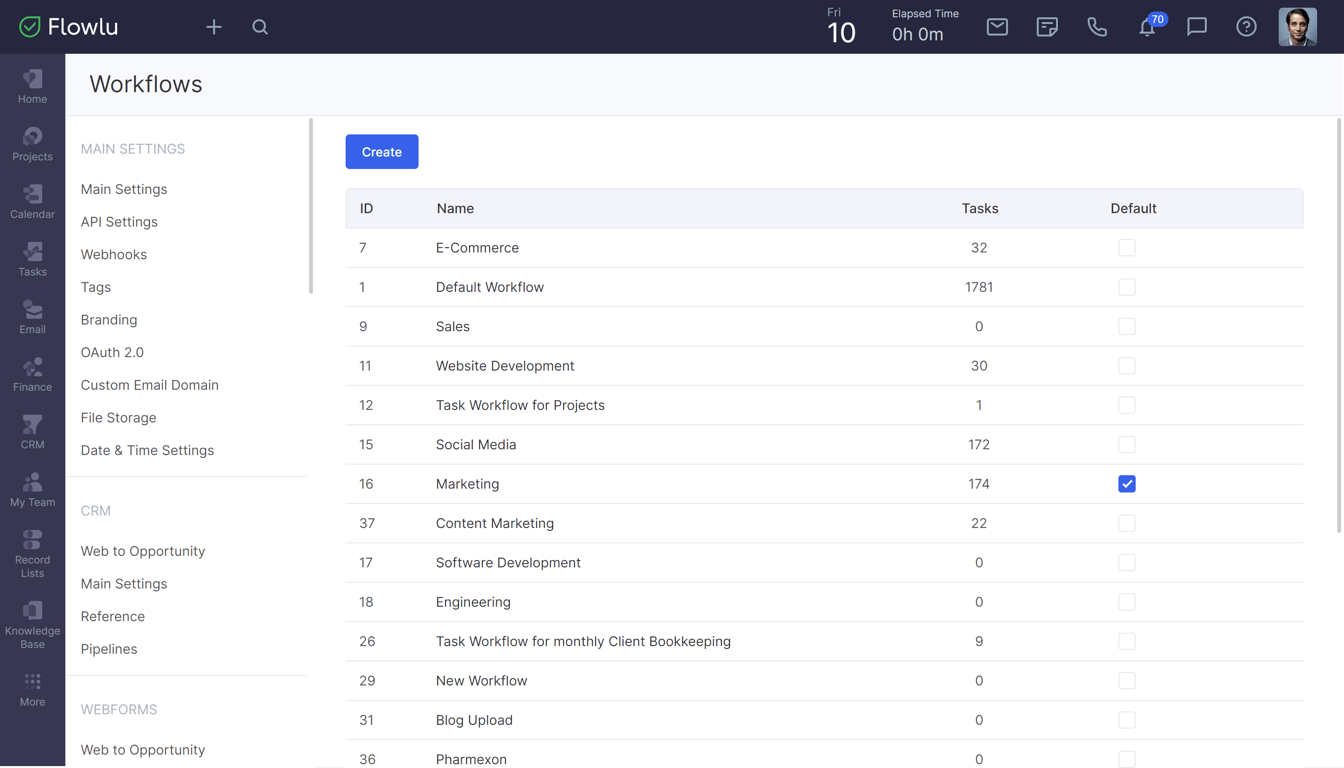
Task: Open the notifications bell
Action: [x=1147, y=27]
